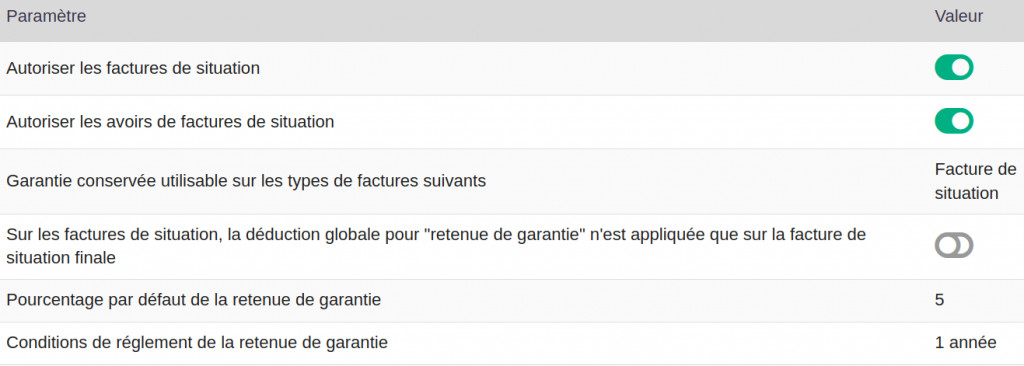Click the default percentage value 5
The image size is (1024, 366).
click(x=939, y=301)
